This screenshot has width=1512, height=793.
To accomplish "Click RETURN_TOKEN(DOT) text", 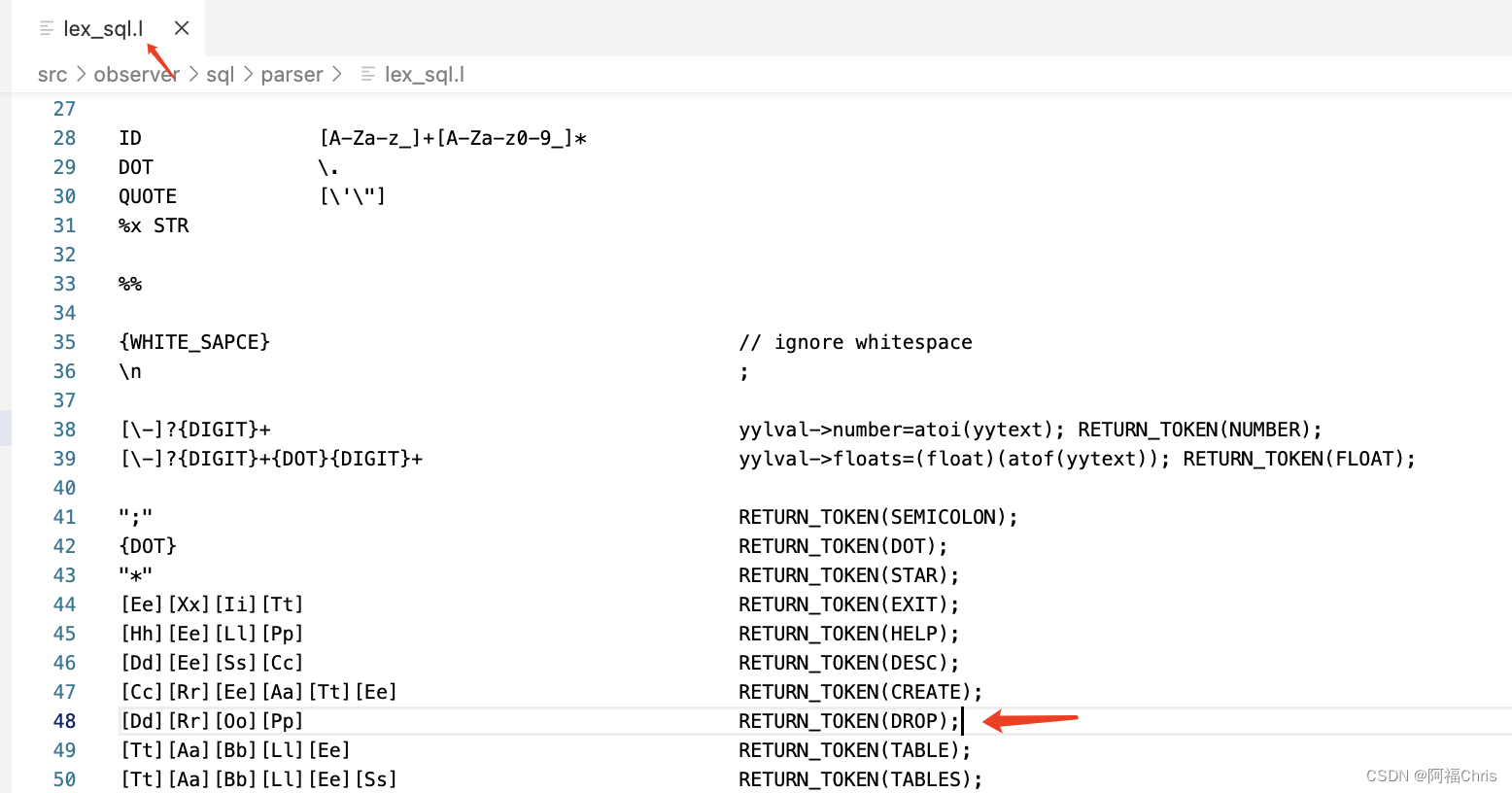I will pyautogui.click(x=838, y=546).
